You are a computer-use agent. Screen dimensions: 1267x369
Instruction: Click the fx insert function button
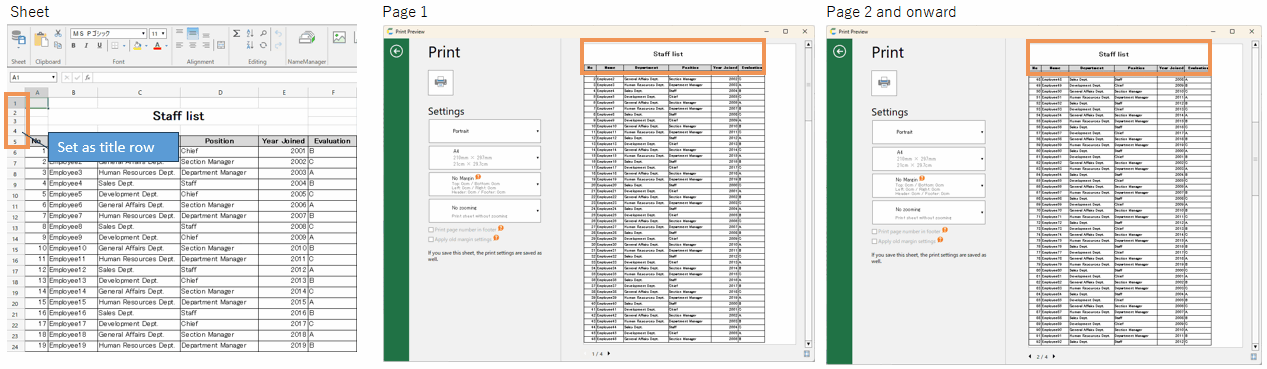point(87,77)
